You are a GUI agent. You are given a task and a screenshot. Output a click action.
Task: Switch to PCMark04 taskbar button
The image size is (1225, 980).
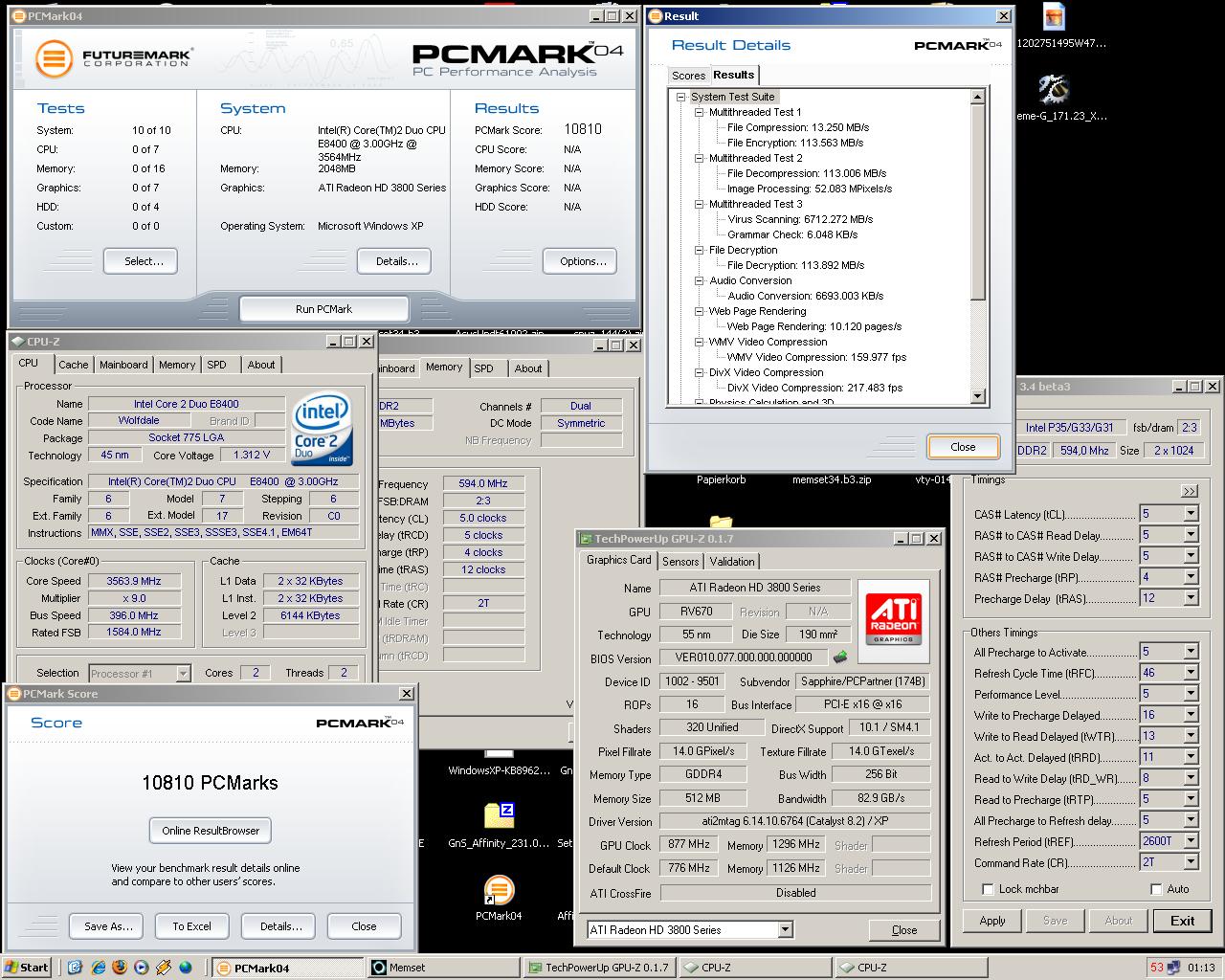pyautogui.click(x=287, y=968)
